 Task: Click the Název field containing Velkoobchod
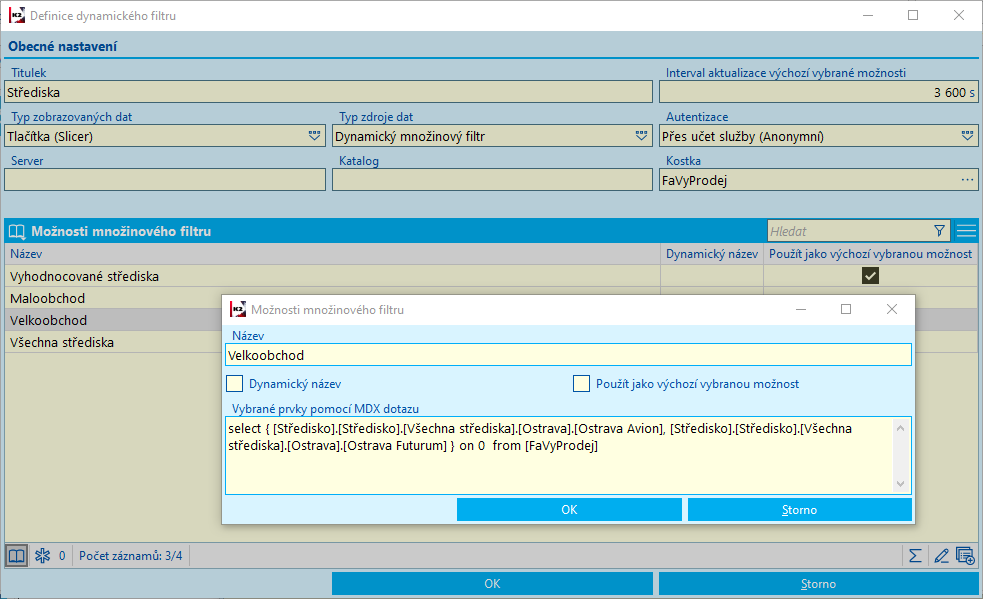(x=568, y=355)
